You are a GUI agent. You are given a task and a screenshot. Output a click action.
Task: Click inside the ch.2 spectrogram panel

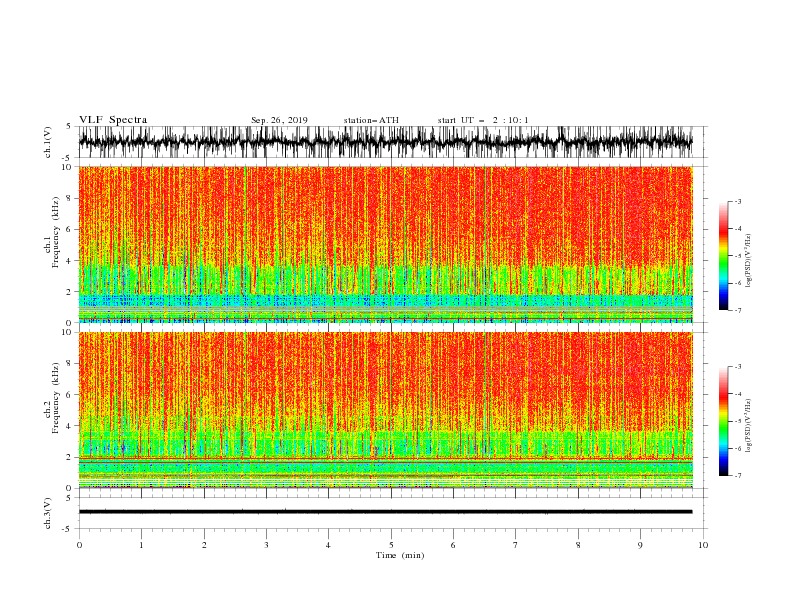(385, 410)
